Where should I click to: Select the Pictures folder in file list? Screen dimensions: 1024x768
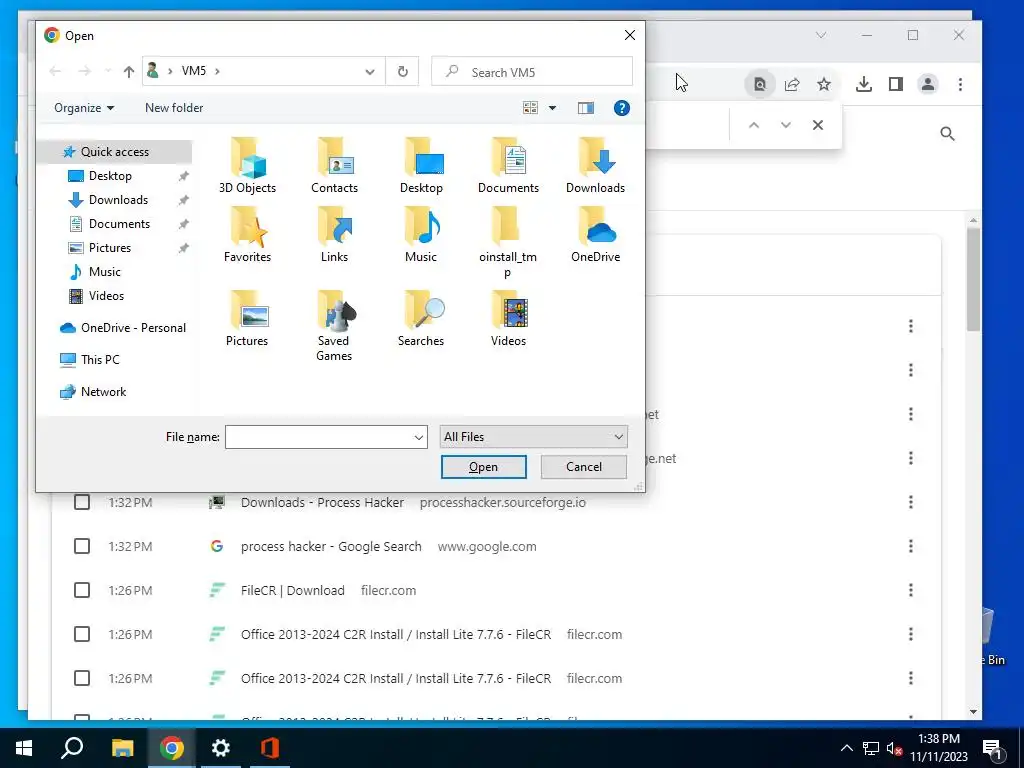pyautogui.click(x=247, y=319)
